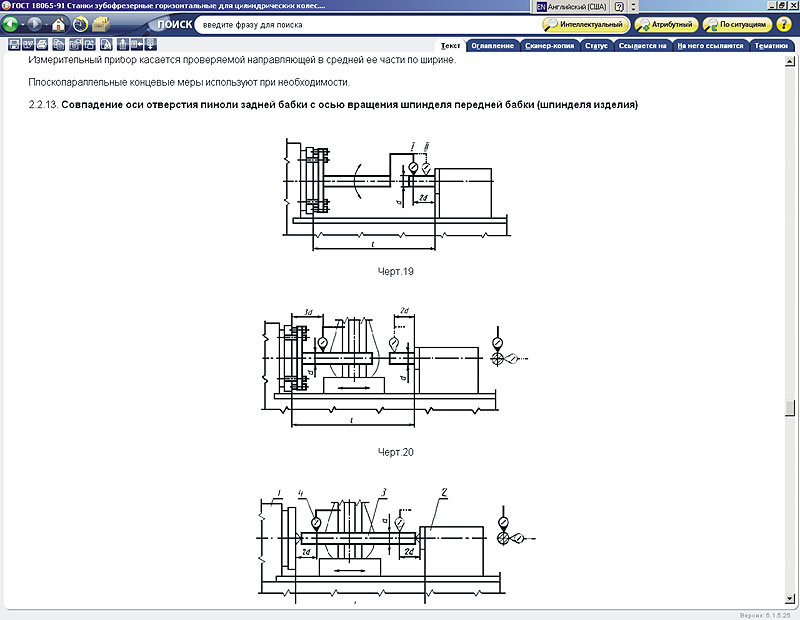Image resolution: width=800 pixels, height=620 pixels.
Task: Click the green Back navigation arrow
Action: [11, 24]
